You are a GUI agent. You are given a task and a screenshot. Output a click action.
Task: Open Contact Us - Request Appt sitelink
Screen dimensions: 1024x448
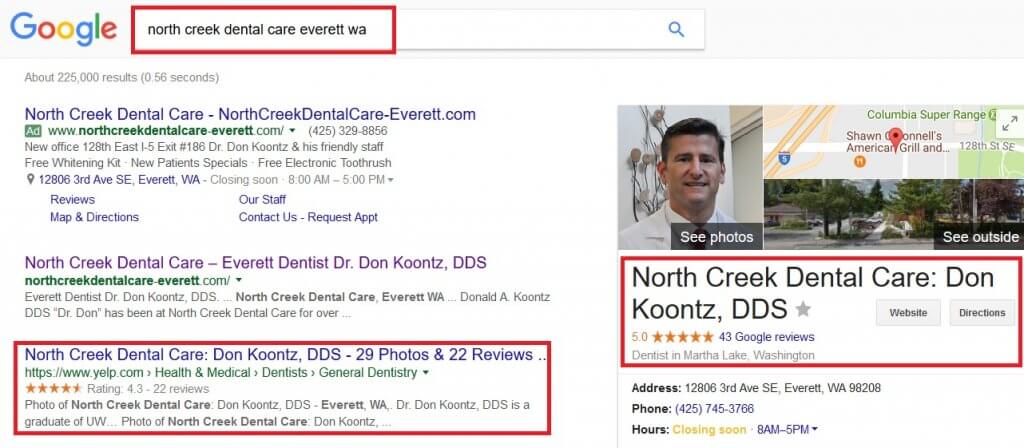(308, 217)
